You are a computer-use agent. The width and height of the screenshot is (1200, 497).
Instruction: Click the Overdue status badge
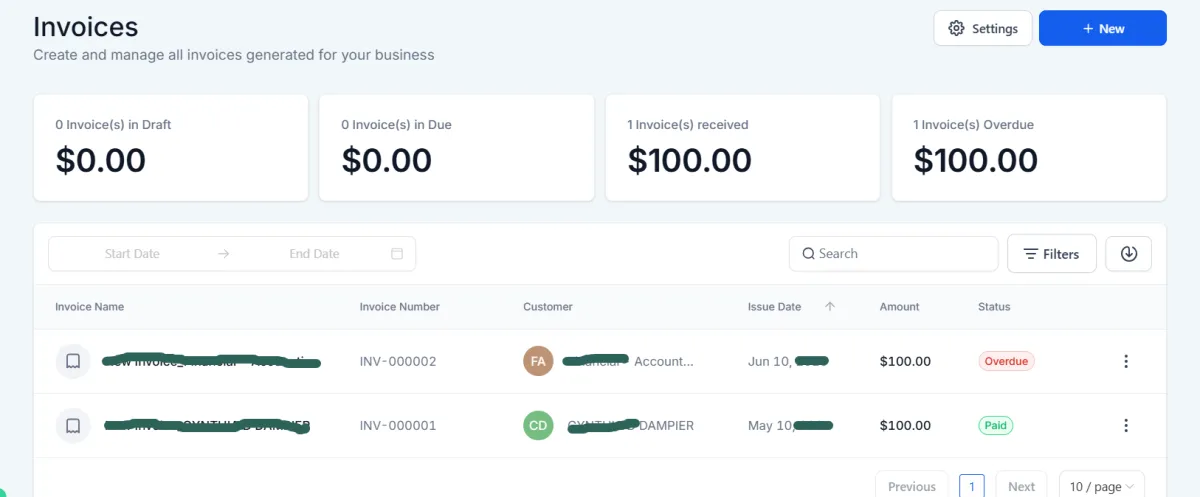pyautogui.click(x=1006, y=362)
